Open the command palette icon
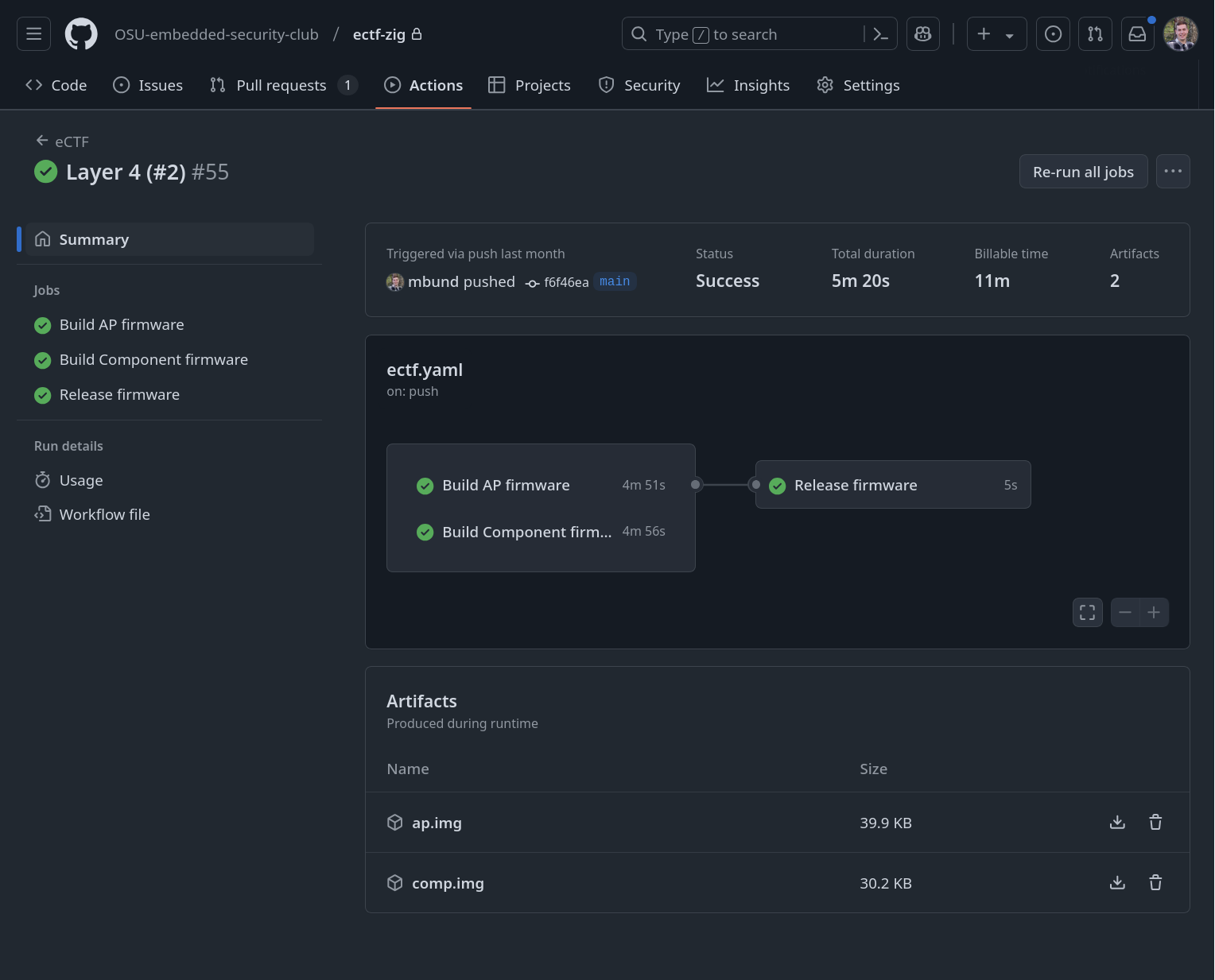This screenshot has height=980, width=1215. click(880, 34)
